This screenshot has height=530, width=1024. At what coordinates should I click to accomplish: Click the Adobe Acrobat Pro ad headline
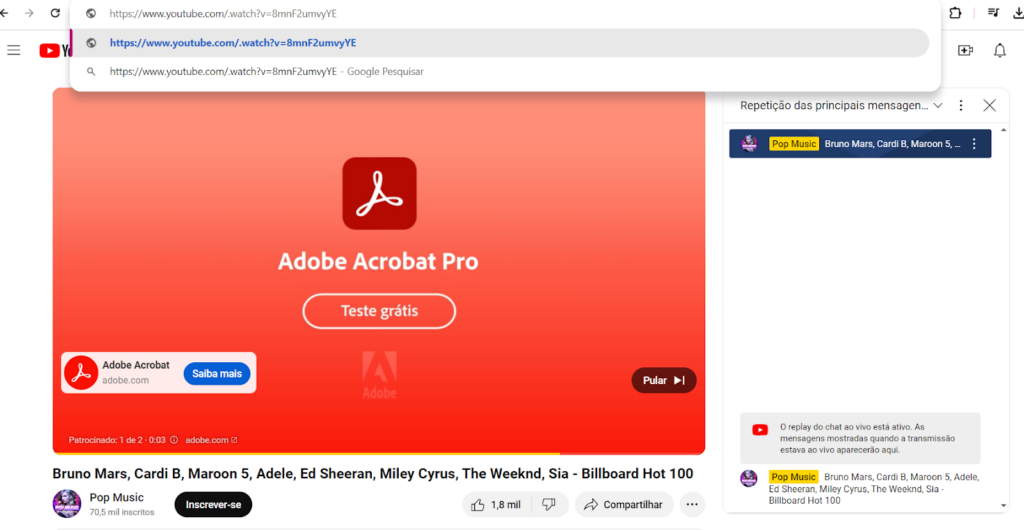[x=378, y=261]
